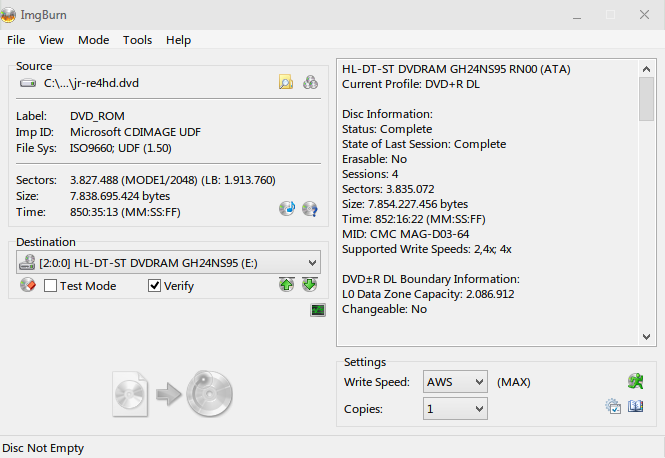Open the Create CUE file icon

point(310,82)
